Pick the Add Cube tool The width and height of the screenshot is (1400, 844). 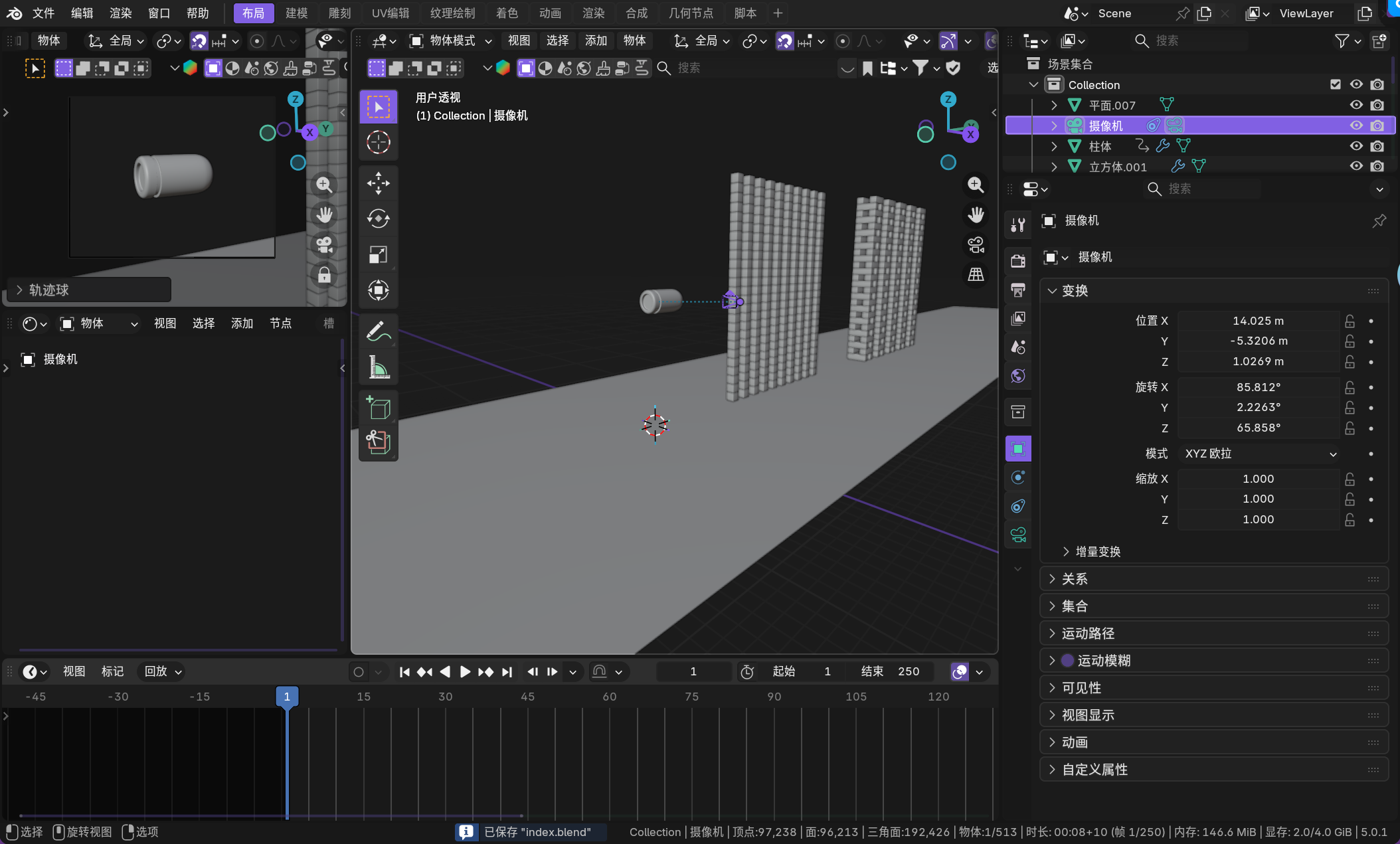378,407
